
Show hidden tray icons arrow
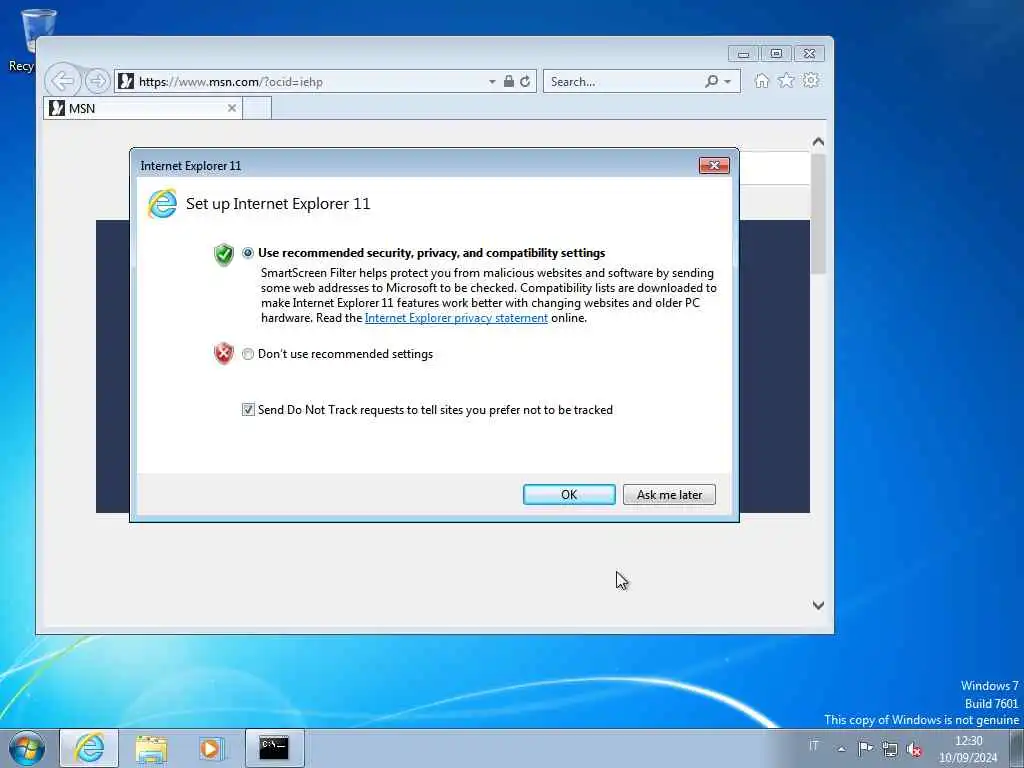842,748
